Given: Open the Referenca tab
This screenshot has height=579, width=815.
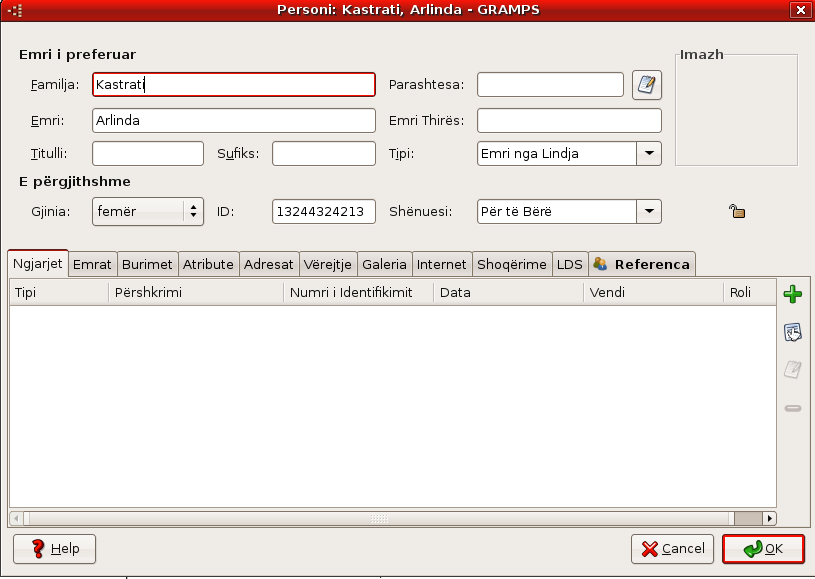Looking at the screenshot, I should [x=642, y=265].
